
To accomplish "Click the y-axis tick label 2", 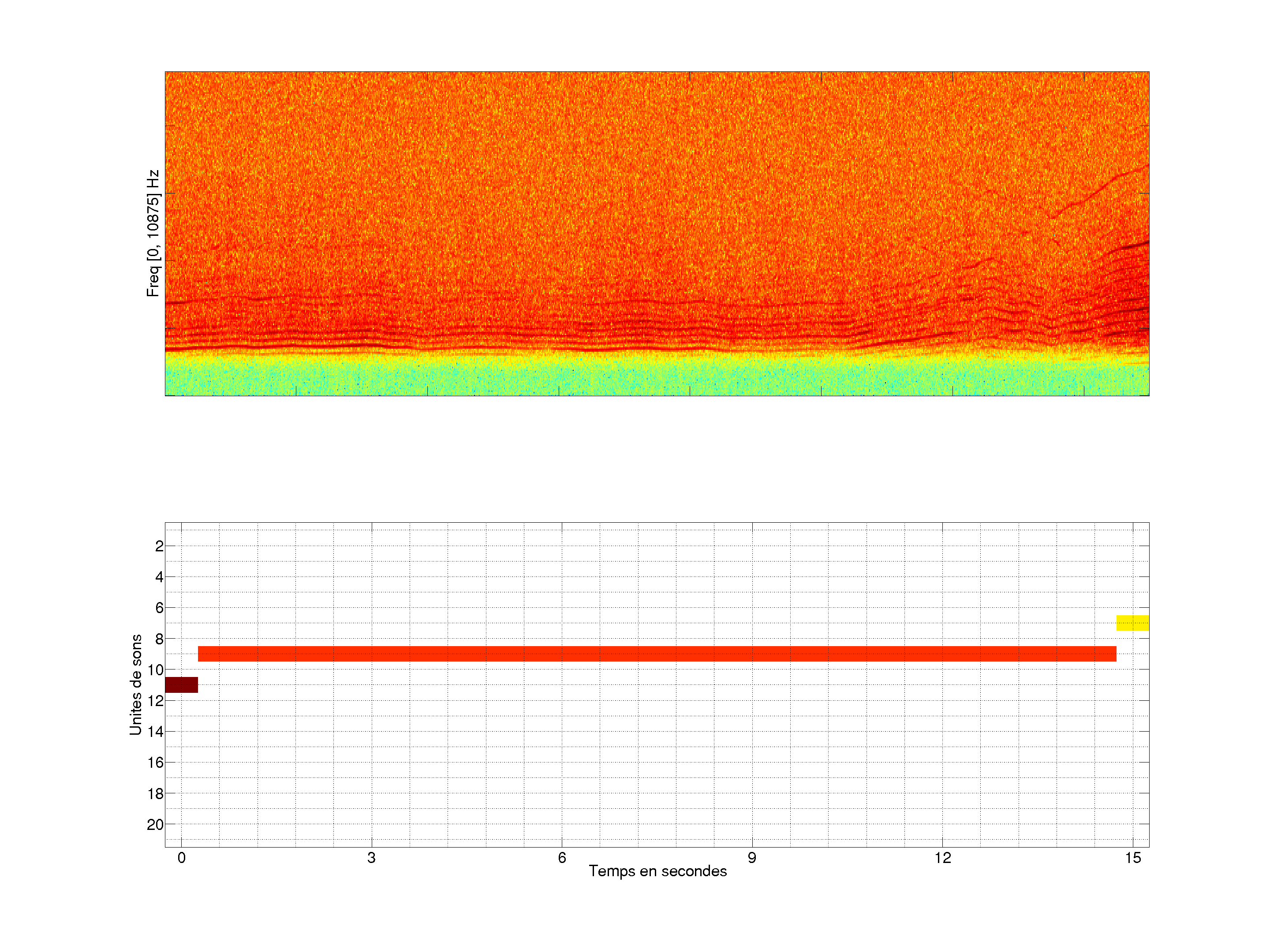I will 159,546.
